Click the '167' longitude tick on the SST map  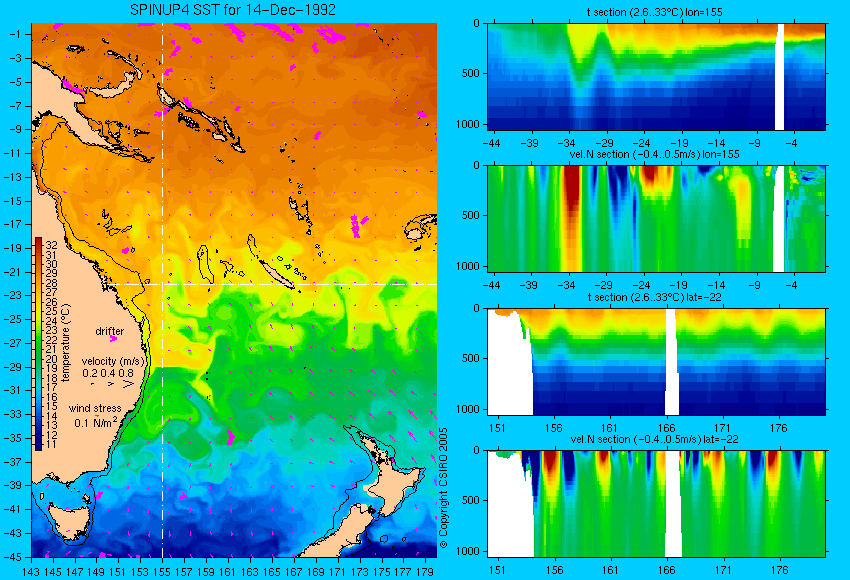[293, 571]
